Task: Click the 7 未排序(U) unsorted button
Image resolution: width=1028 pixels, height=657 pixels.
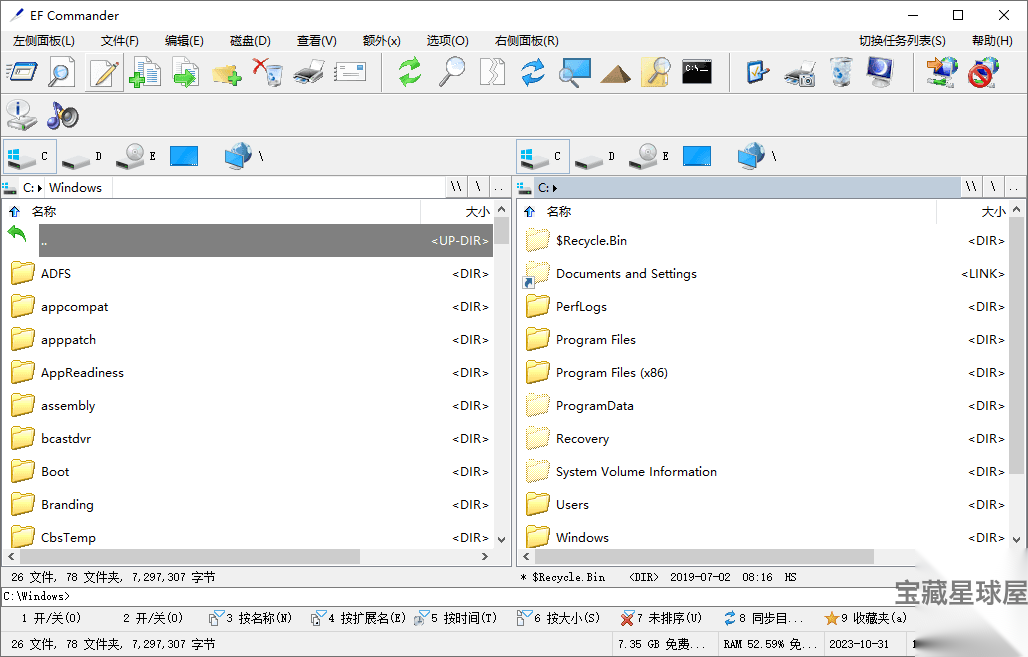Action: tap(661, 618)
